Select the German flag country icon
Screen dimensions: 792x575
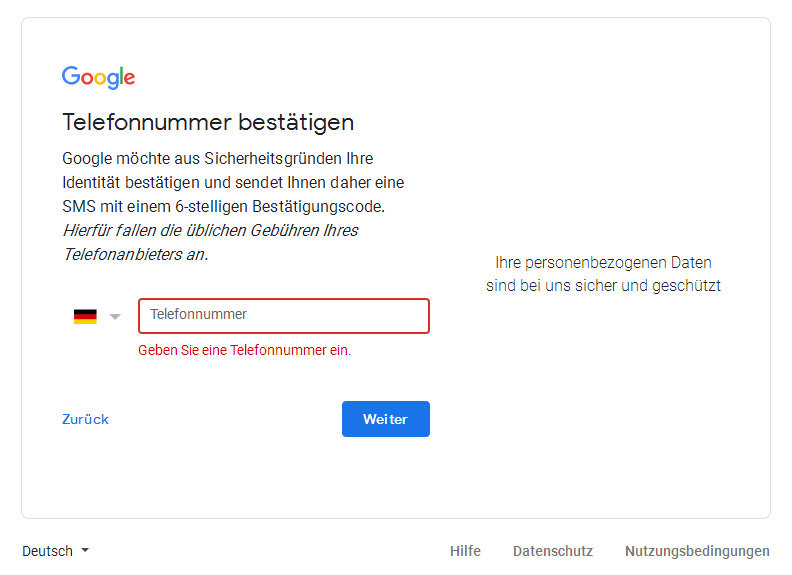(x=85, y=316)
